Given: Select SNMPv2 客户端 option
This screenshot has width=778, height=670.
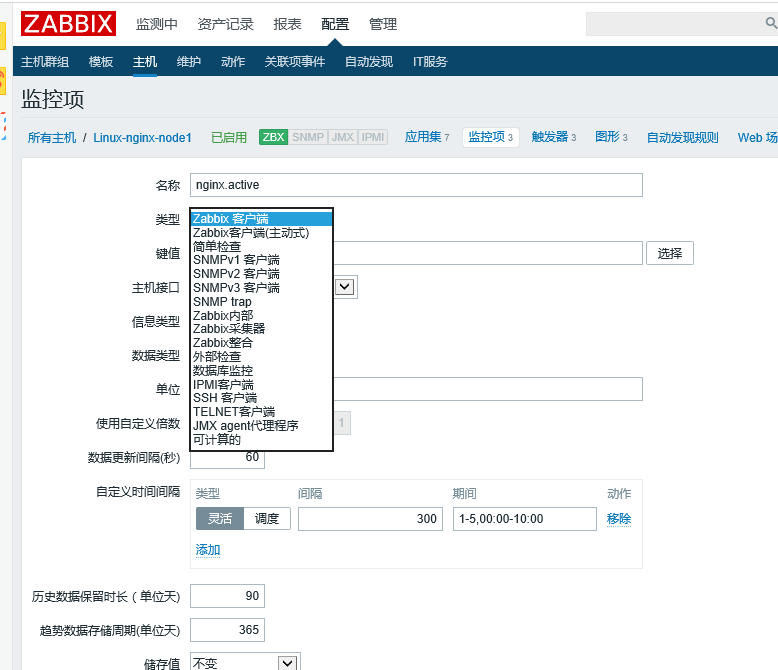Looking at the screenshot, I should 261,274.
